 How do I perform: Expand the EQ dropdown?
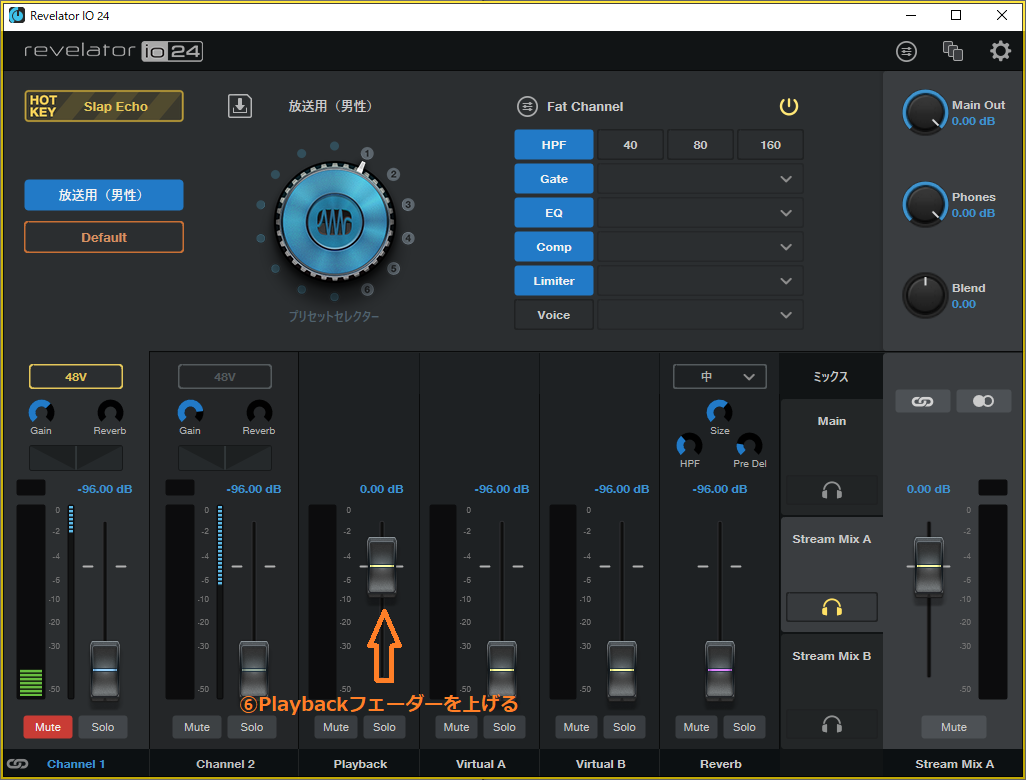[x=700, y=213]
